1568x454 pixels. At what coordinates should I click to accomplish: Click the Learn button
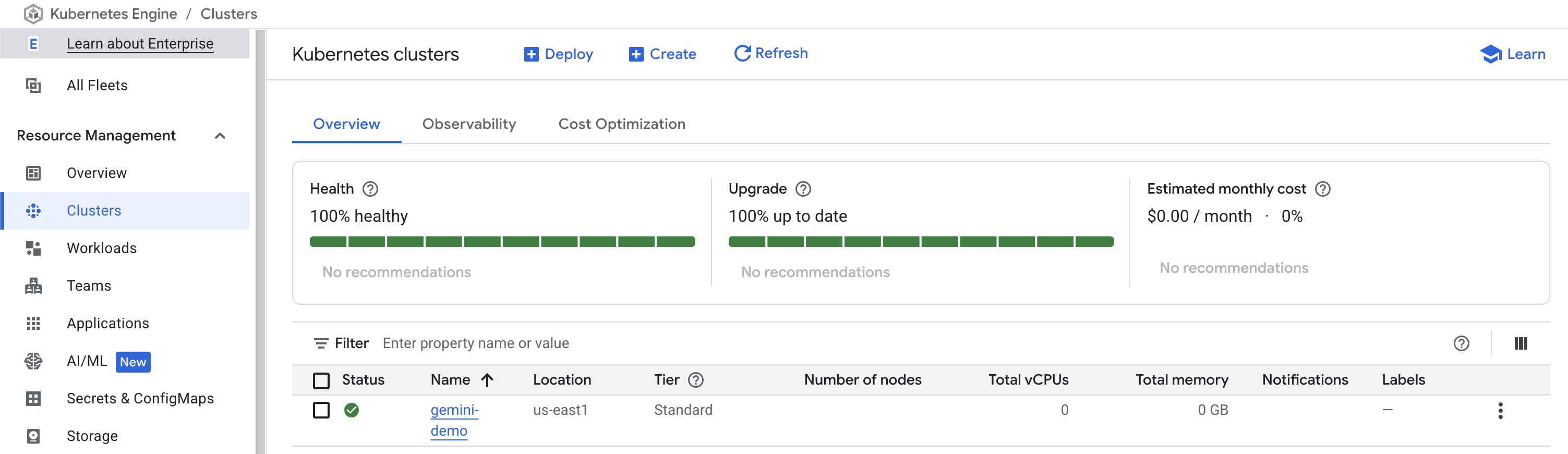coord(1512,54)
